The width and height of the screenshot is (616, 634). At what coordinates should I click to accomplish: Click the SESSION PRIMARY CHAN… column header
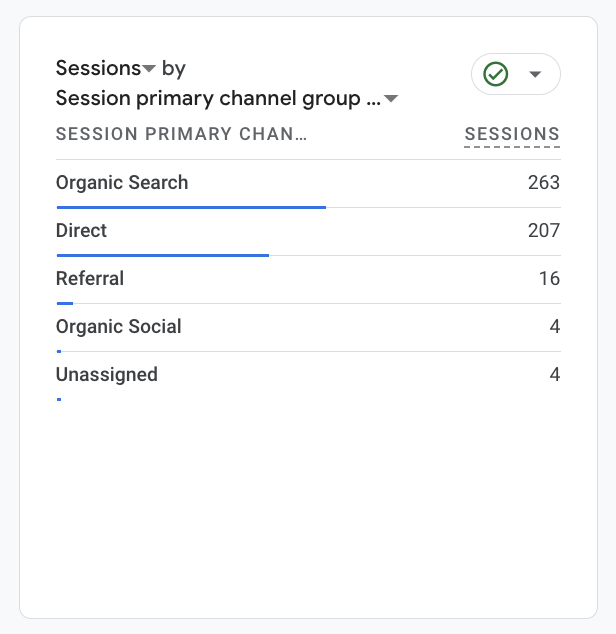(x=181, y=135)
